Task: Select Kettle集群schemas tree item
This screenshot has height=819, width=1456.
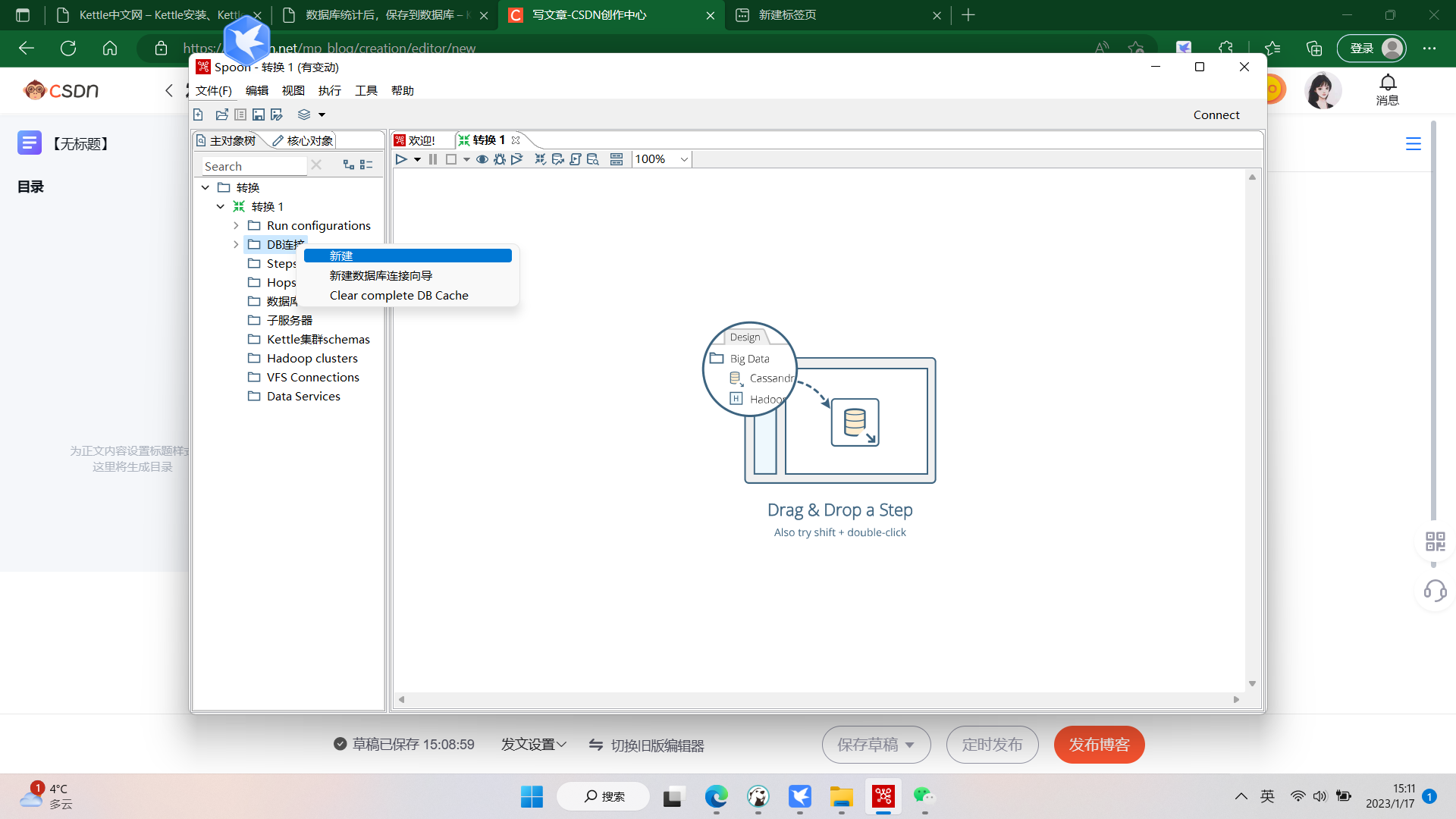Action: pos(318,339)
